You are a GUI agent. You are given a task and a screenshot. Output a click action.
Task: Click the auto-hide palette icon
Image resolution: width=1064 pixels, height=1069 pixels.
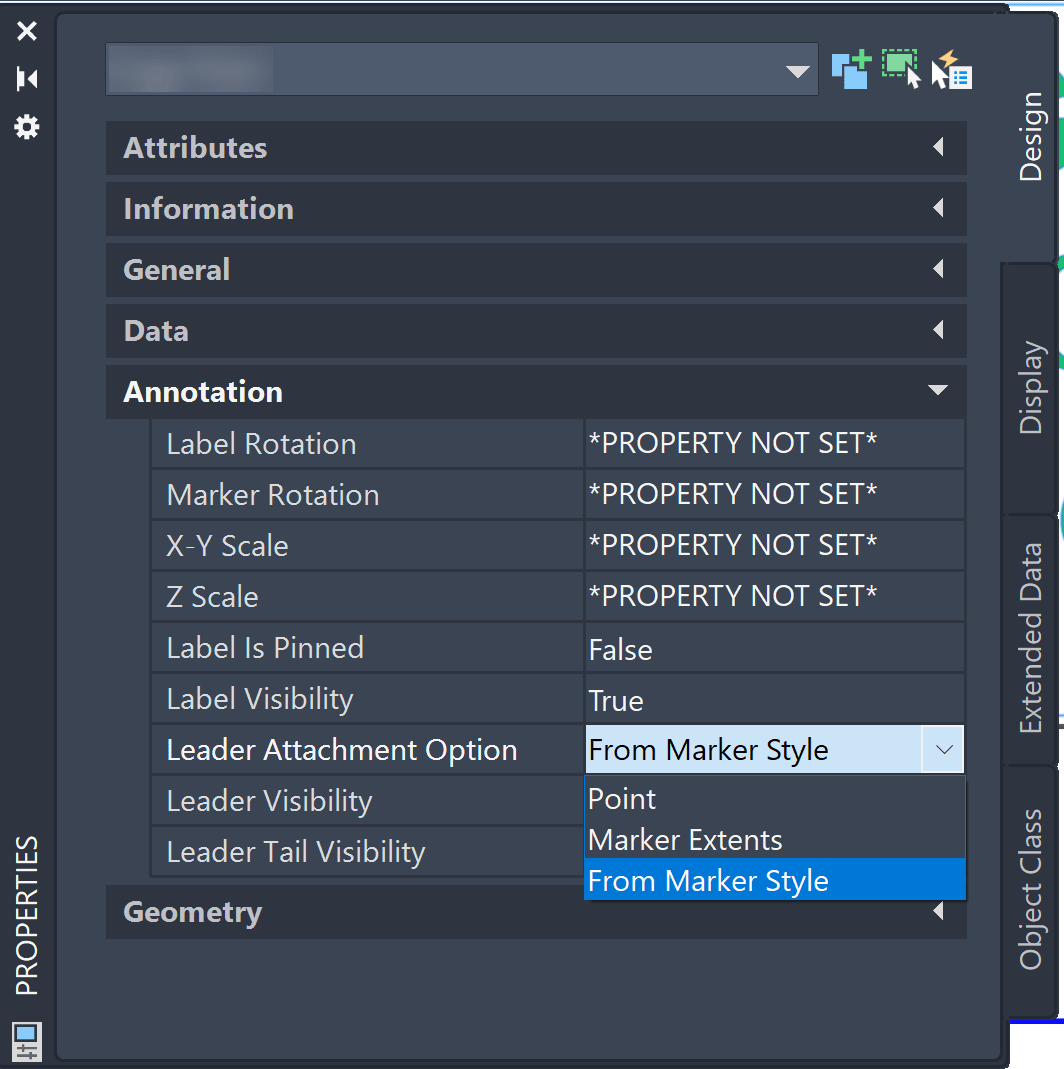pyautogui.click(x=27, y=78)
